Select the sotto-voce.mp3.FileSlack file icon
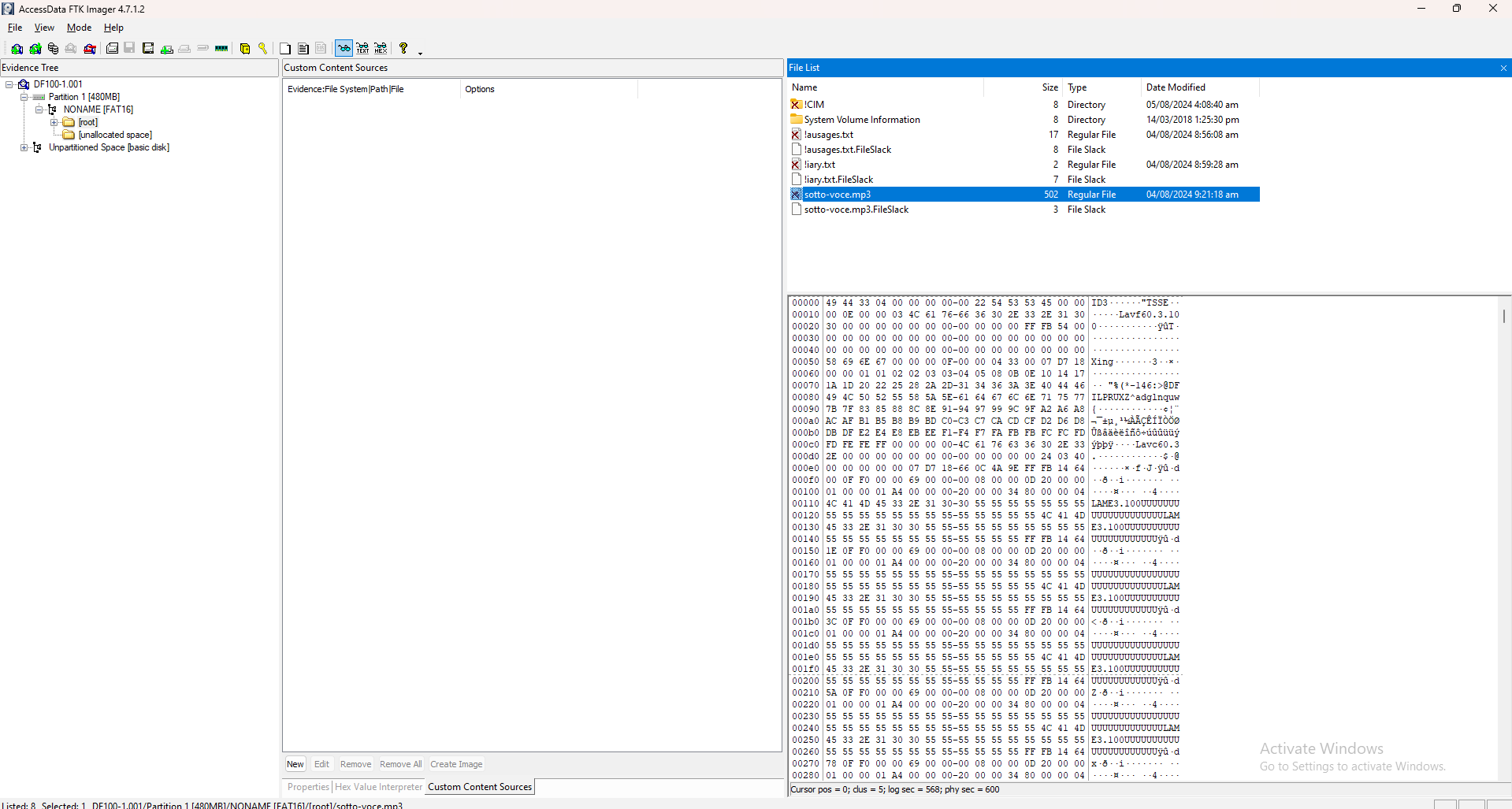This screenshot has width=1512, height=809. (x=797, y=210)
